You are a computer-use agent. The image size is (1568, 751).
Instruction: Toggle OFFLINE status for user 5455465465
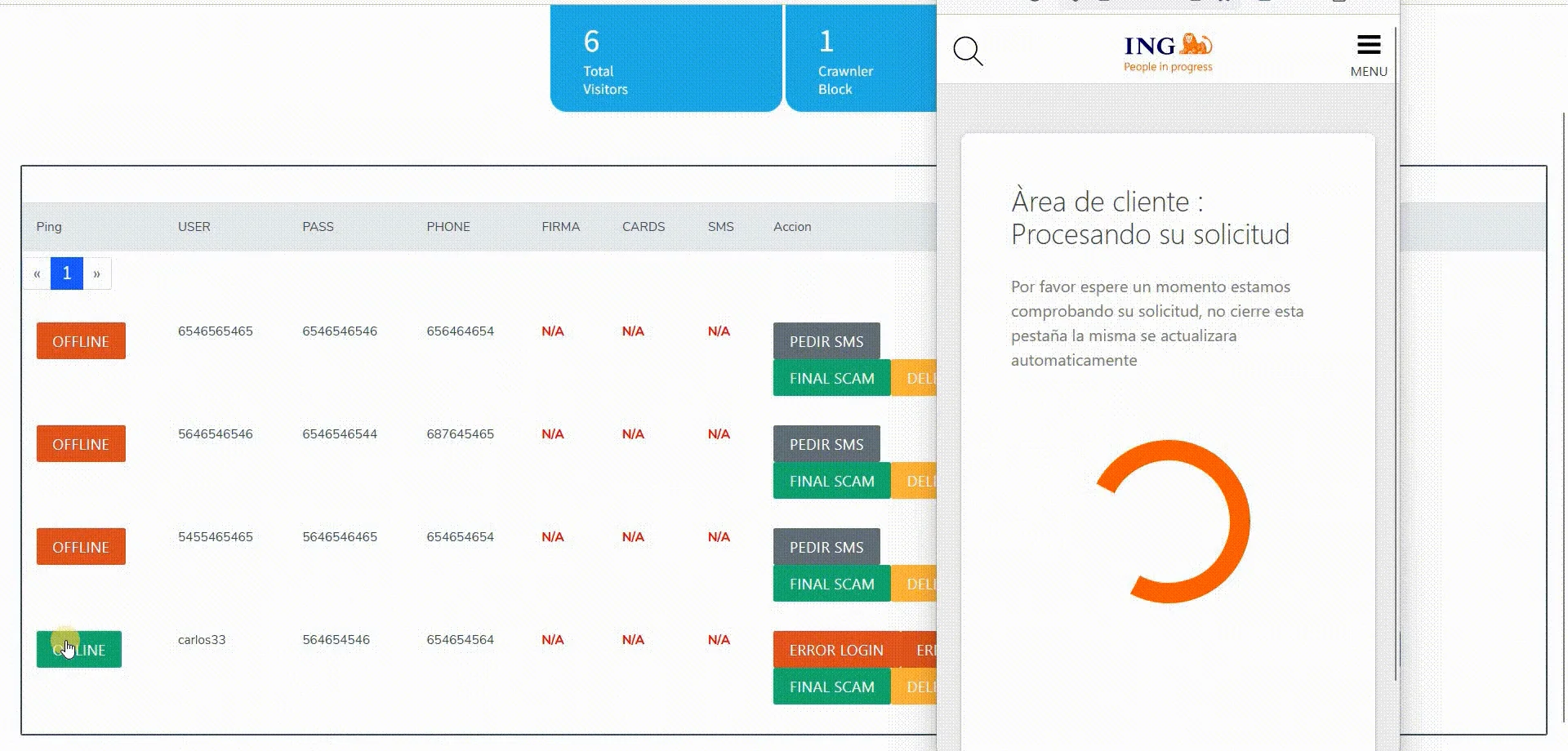(80, 546)
